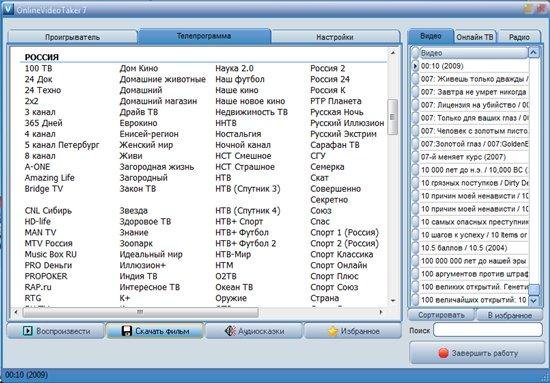Click the speaker icon on Аудиосказки button
Viewport: 550px width, 383px height.
click(230, 331)
